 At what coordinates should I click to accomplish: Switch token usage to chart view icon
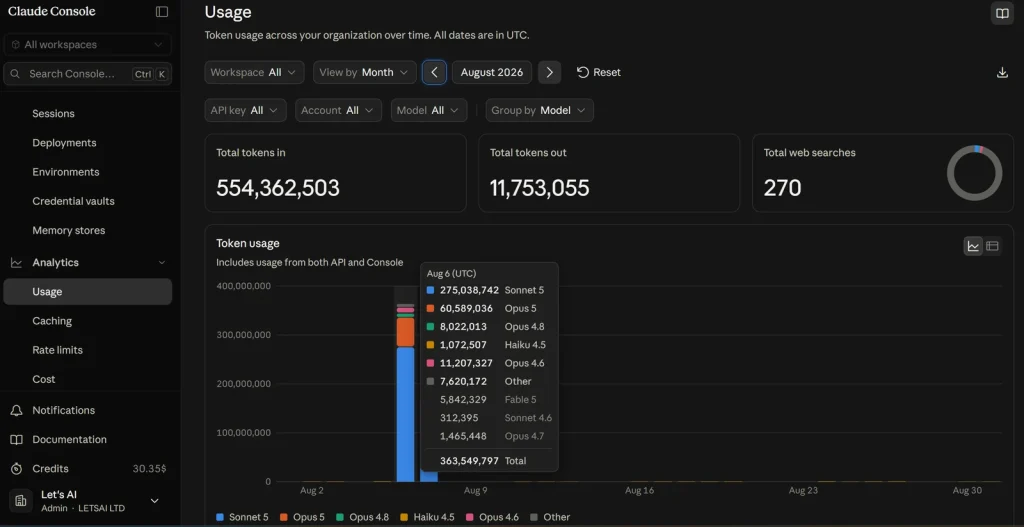click(973, 246)
